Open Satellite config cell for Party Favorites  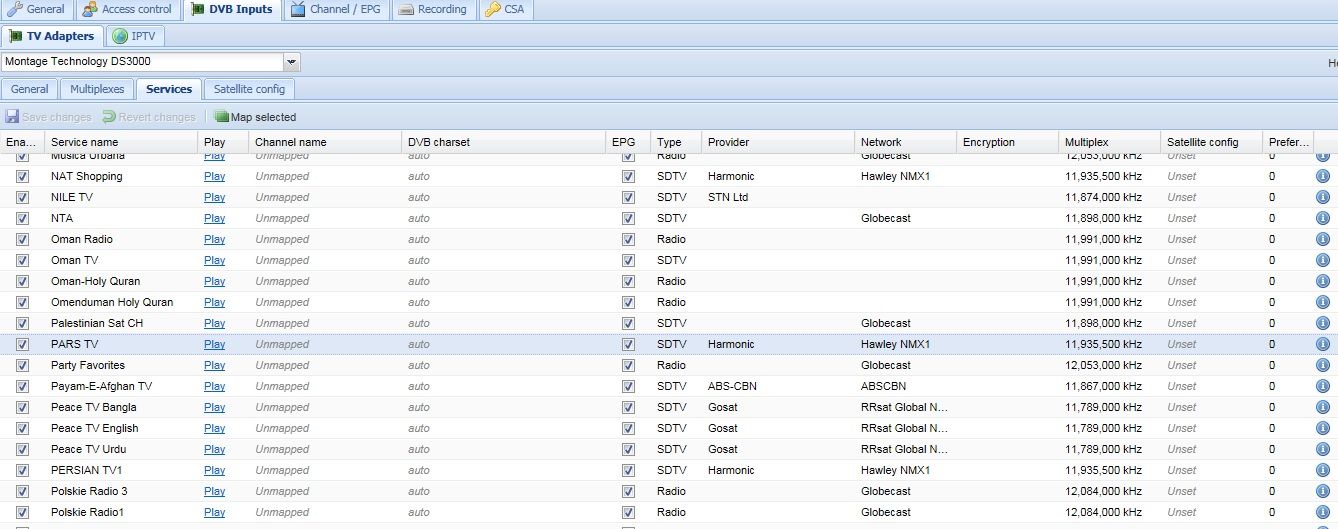[1181, 365]
